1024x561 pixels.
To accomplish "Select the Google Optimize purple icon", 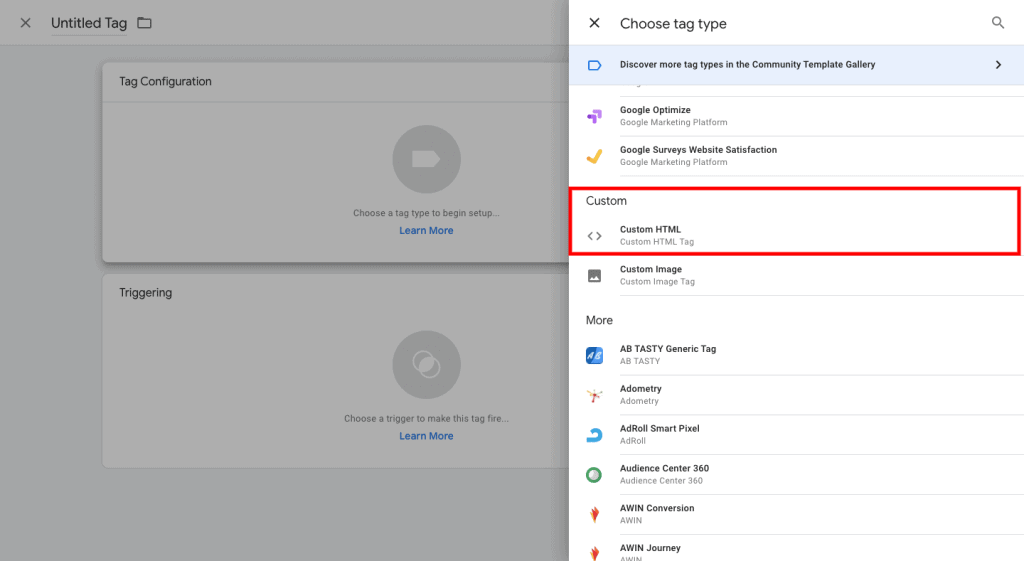I will [594, 116].
